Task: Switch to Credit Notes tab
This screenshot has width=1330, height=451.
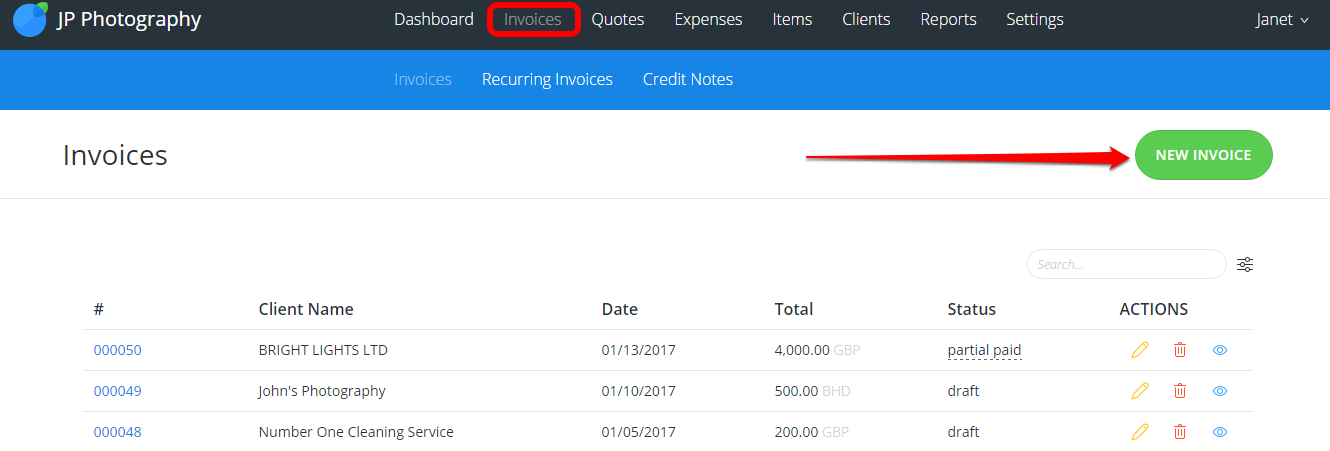Action: tap(688, 79)
